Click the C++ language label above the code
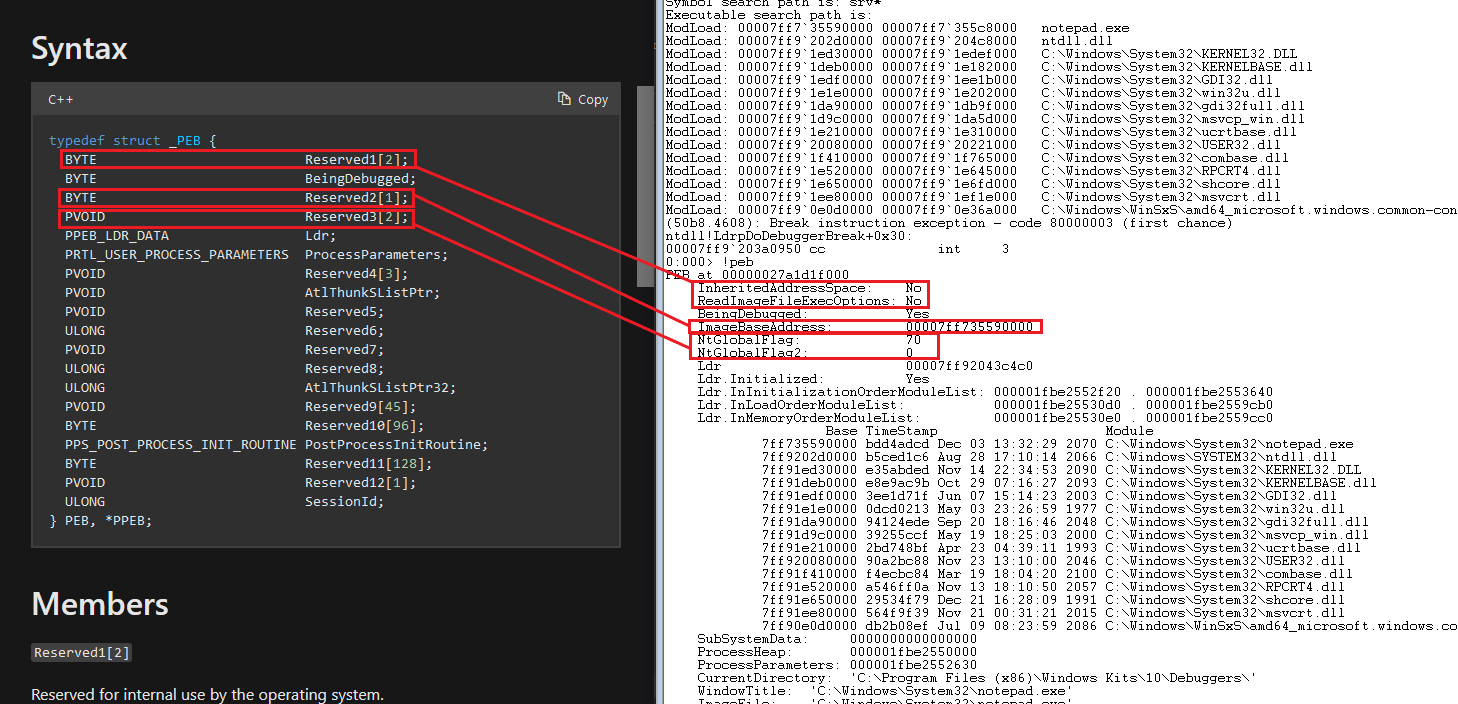 pyautogui.click(x=60, y=99)
